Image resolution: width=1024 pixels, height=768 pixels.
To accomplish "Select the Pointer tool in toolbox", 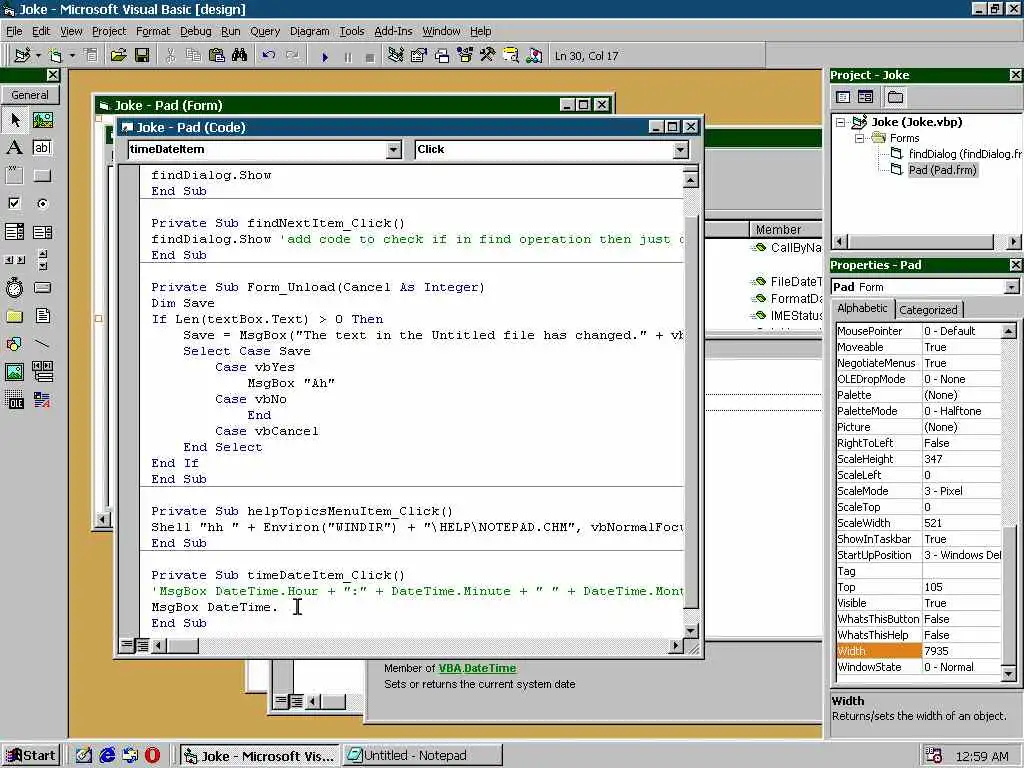I will [15, 120].
